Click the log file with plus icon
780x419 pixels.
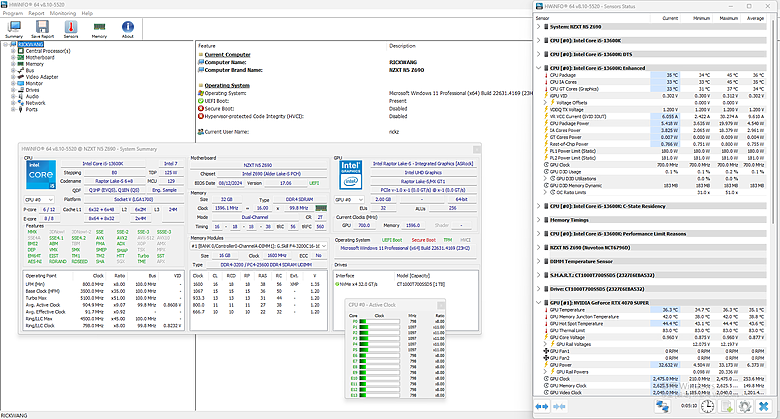726,407
